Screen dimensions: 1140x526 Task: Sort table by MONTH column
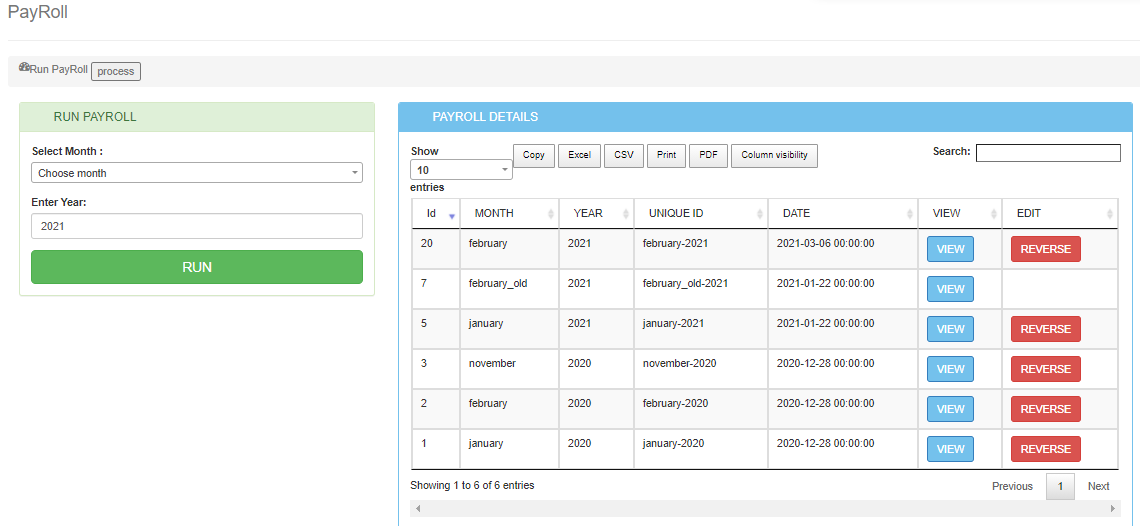coord(509,214)
